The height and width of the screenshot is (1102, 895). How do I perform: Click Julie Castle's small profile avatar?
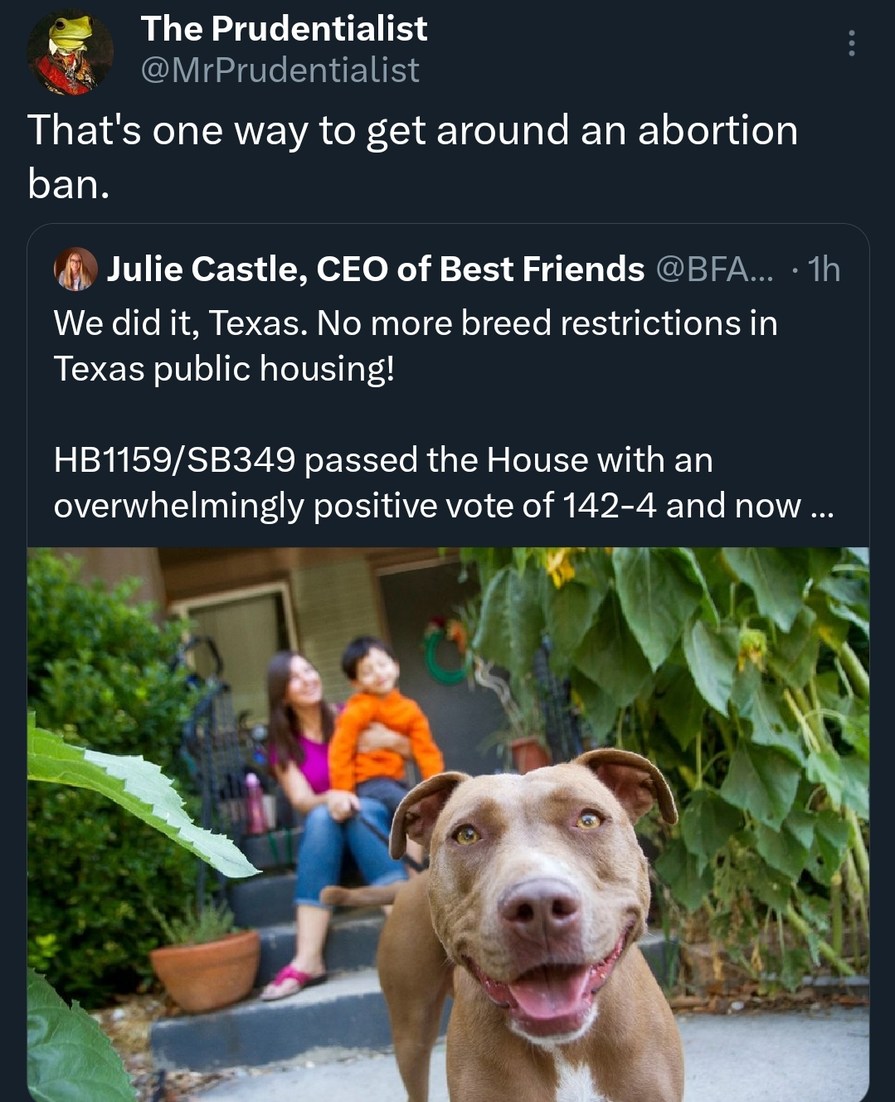tap(75, 269)
